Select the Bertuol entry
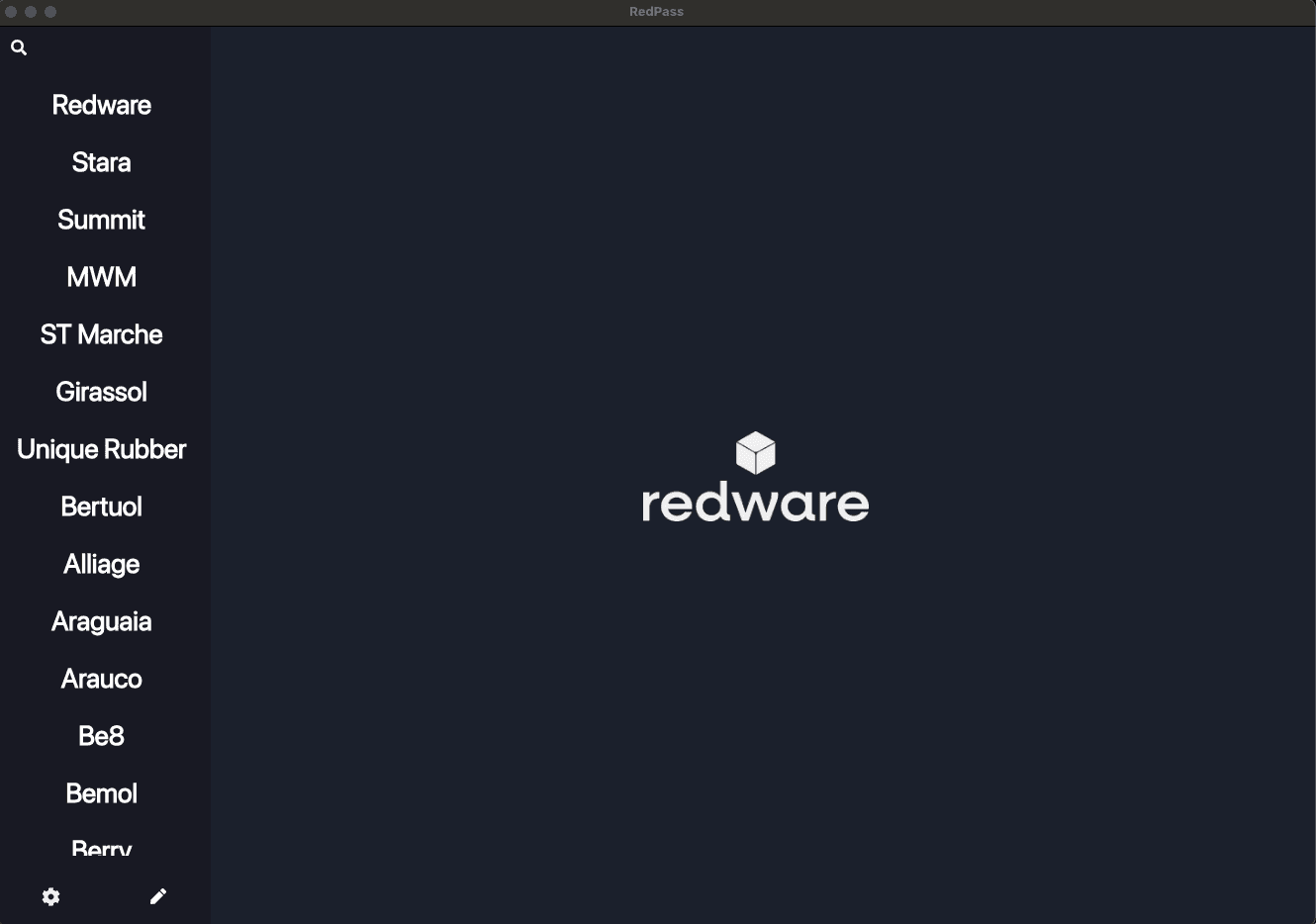The image size is (1316, 924). [x=102, y=507]
